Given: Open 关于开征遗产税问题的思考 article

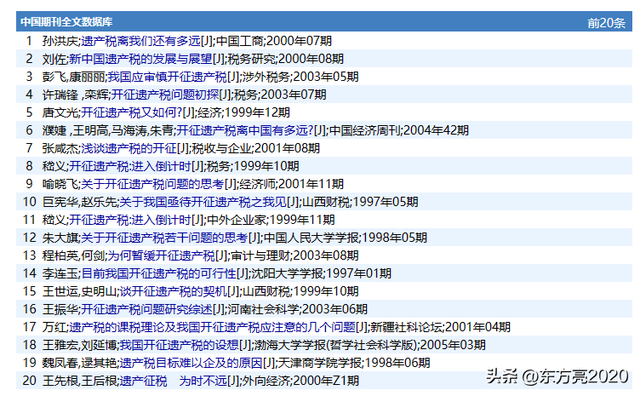Looking at the screenshot, I should click(x=153, y=184).
